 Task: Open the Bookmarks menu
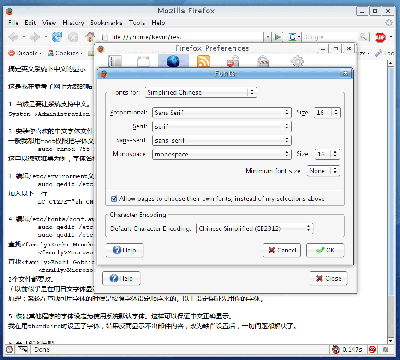[x=106, y=23]
